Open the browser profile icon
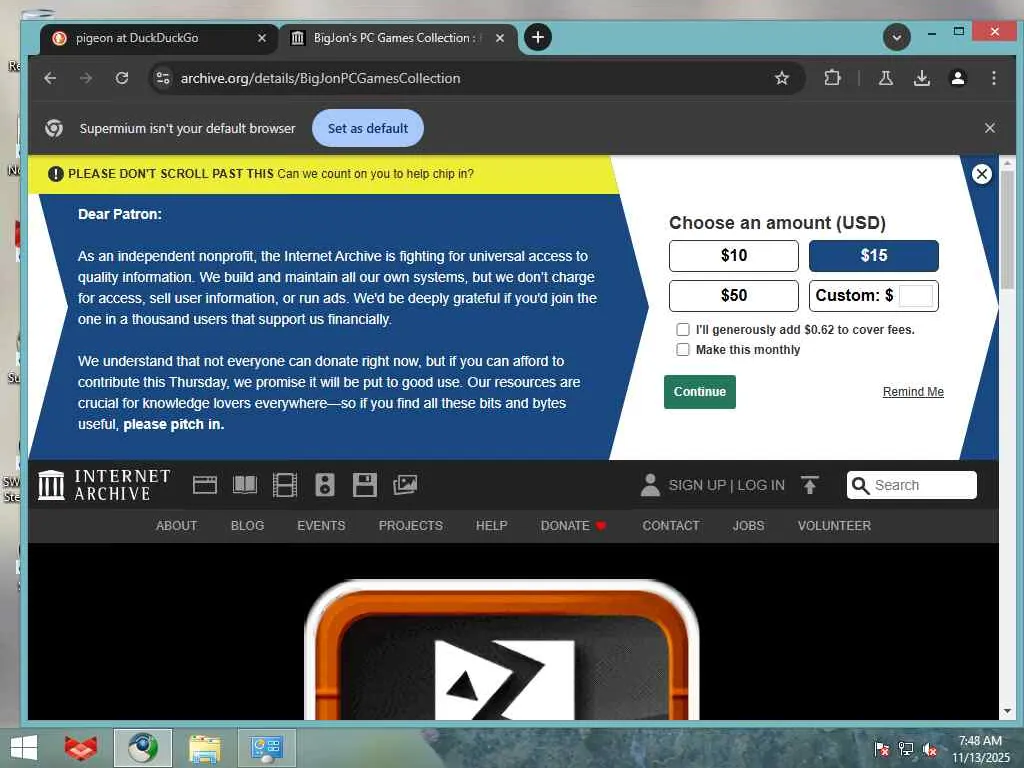The height and width of the screenshot is (768, 1024). [x=957, y=78]
